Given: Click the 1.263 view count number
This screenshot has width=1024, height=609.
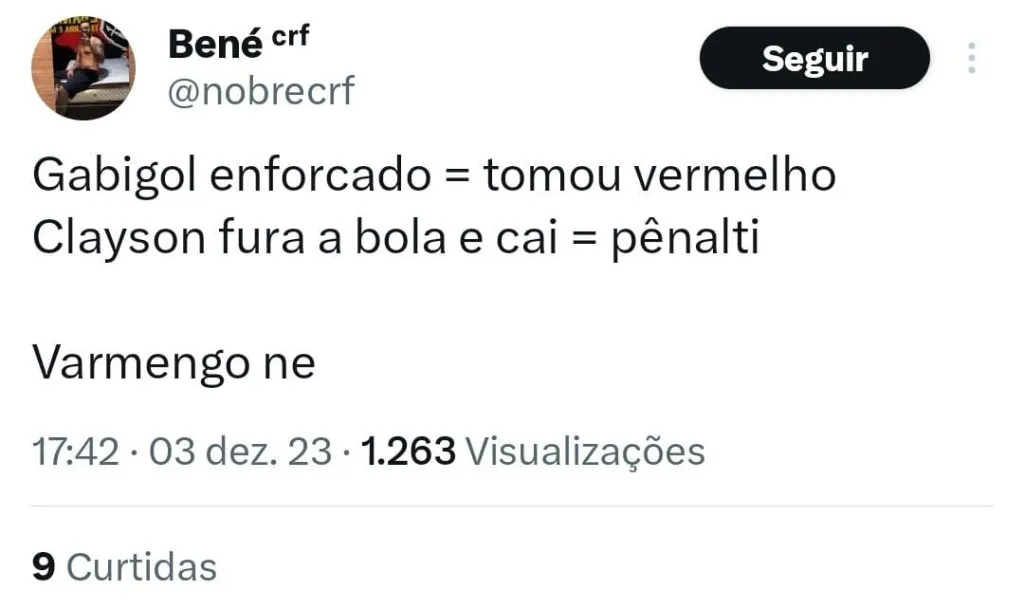Looking at the screenshot, I should pos(408,452).
